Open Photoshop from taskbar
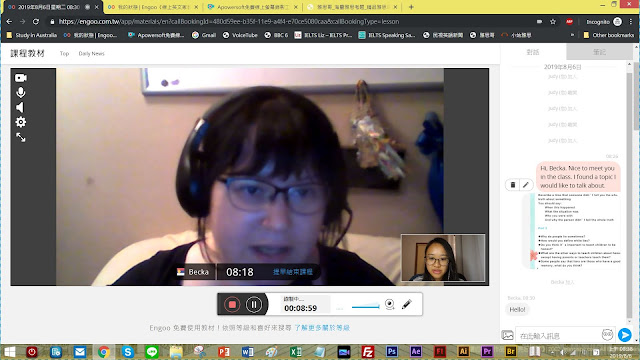Viewport: 640px width, 360px height. pyautogui.click(x=392, y=352)
